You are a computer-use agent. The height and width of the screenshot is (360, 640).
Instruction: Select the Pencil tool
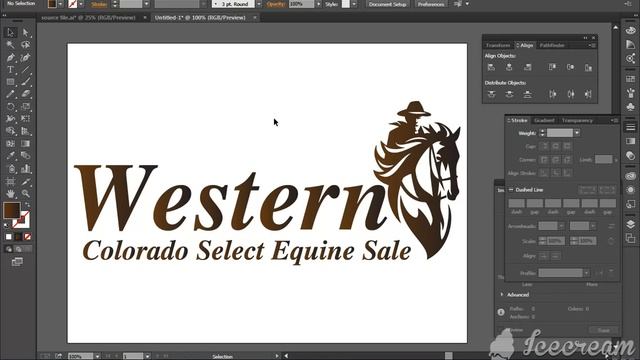[x=11, y=94]
